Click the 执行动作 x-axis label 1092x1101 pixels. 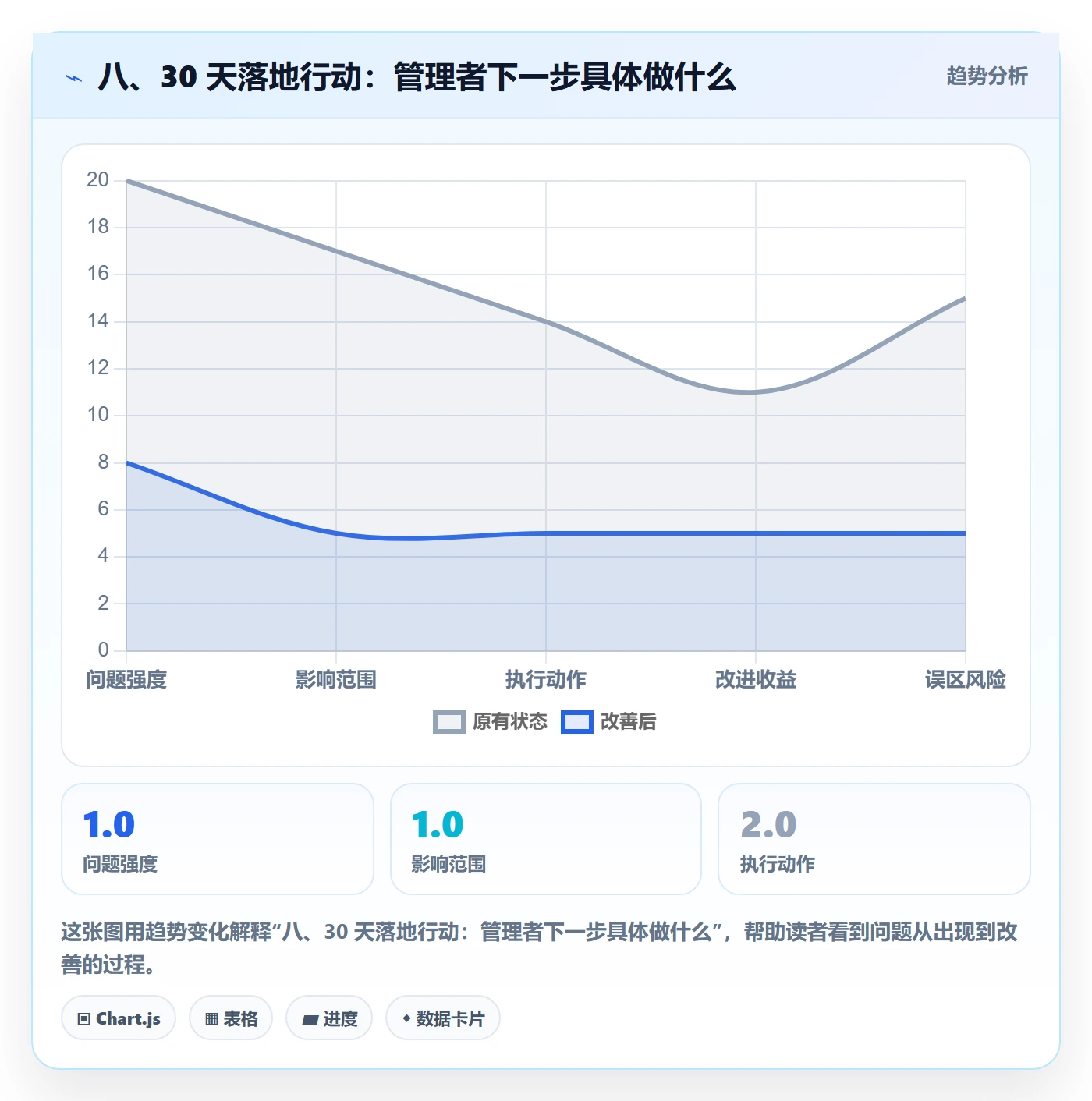point(546,680)
